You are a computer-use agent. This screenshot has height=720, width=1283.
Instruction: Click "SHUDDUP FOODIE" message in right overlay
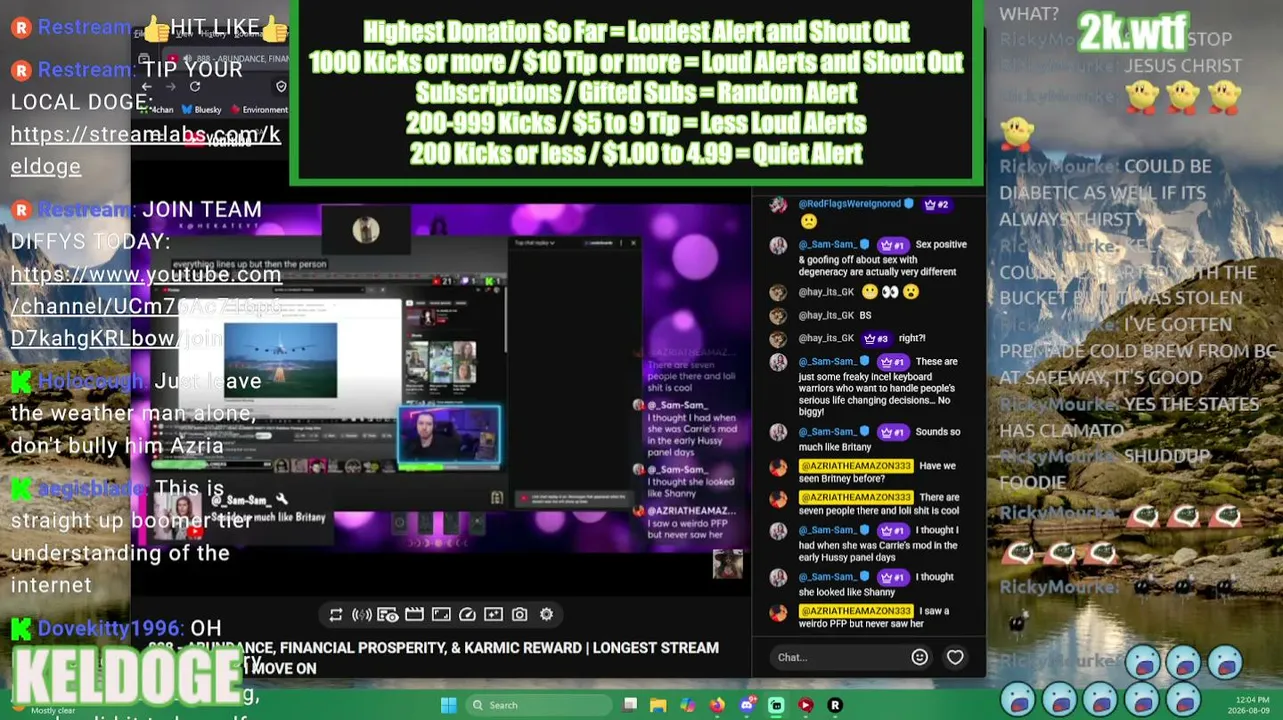1105,469
